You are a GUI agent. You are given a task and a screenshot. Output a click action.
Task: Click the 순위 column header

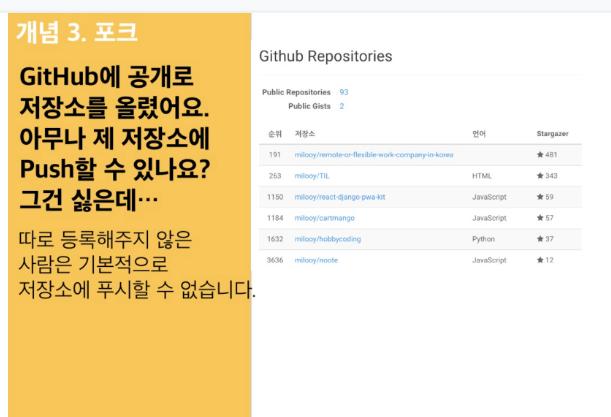(275, 134)
